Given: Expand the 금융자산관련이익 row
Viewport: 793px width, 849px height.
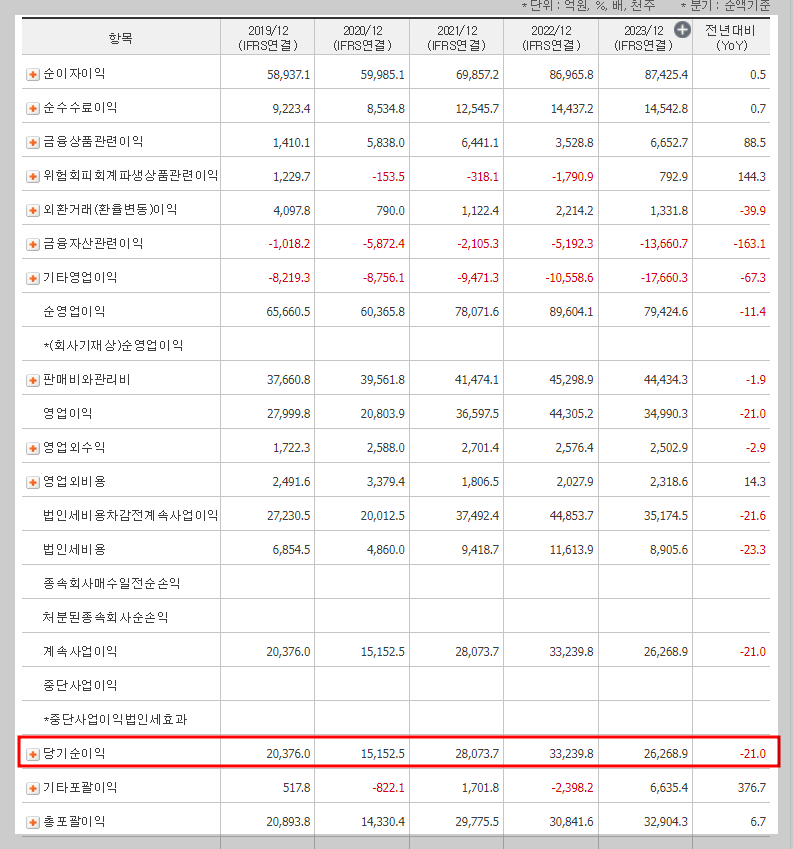Looking at the screenshot, I should (32, 244).
